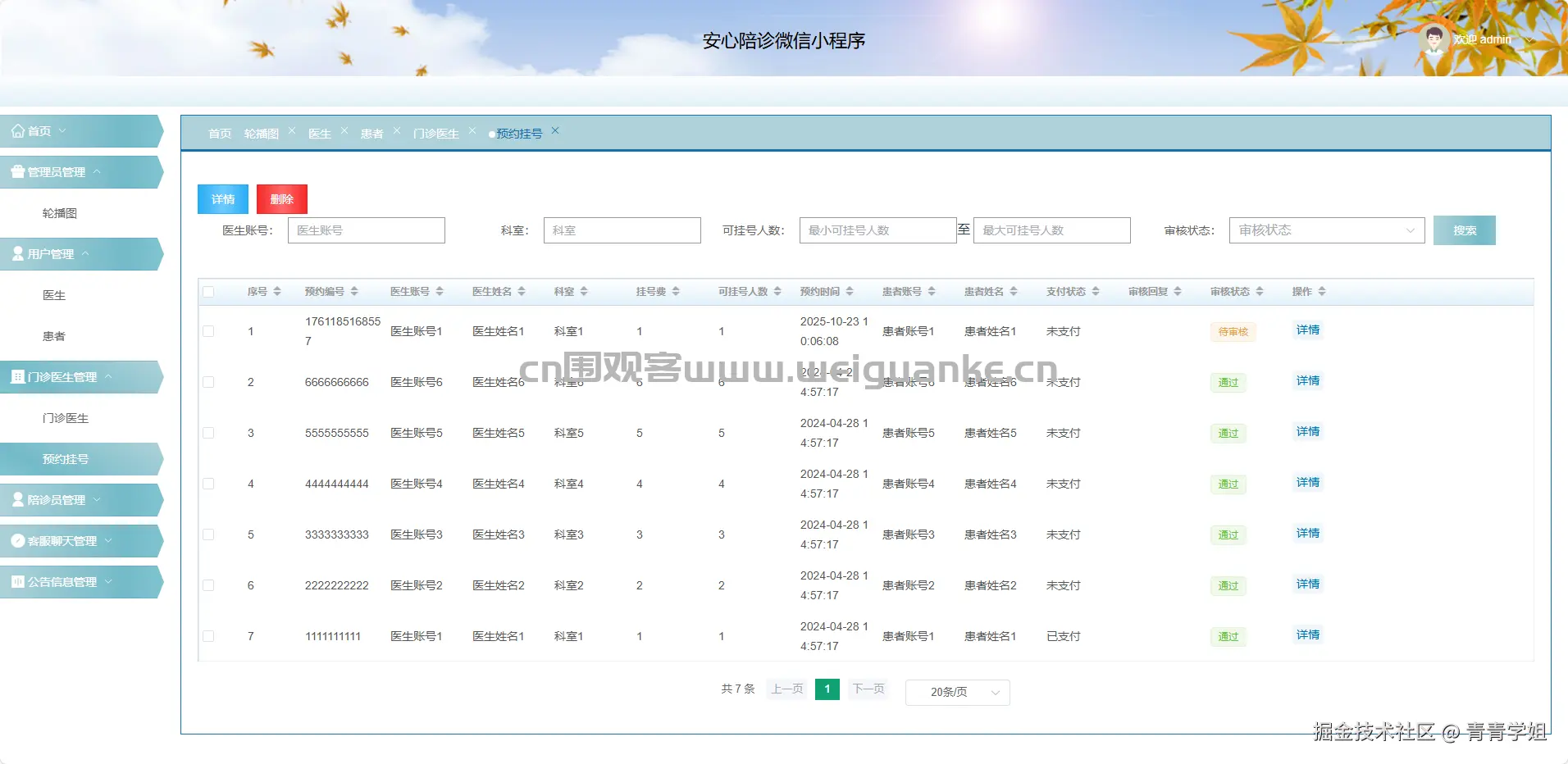Close the 轮播图 tab

(292, 130)
